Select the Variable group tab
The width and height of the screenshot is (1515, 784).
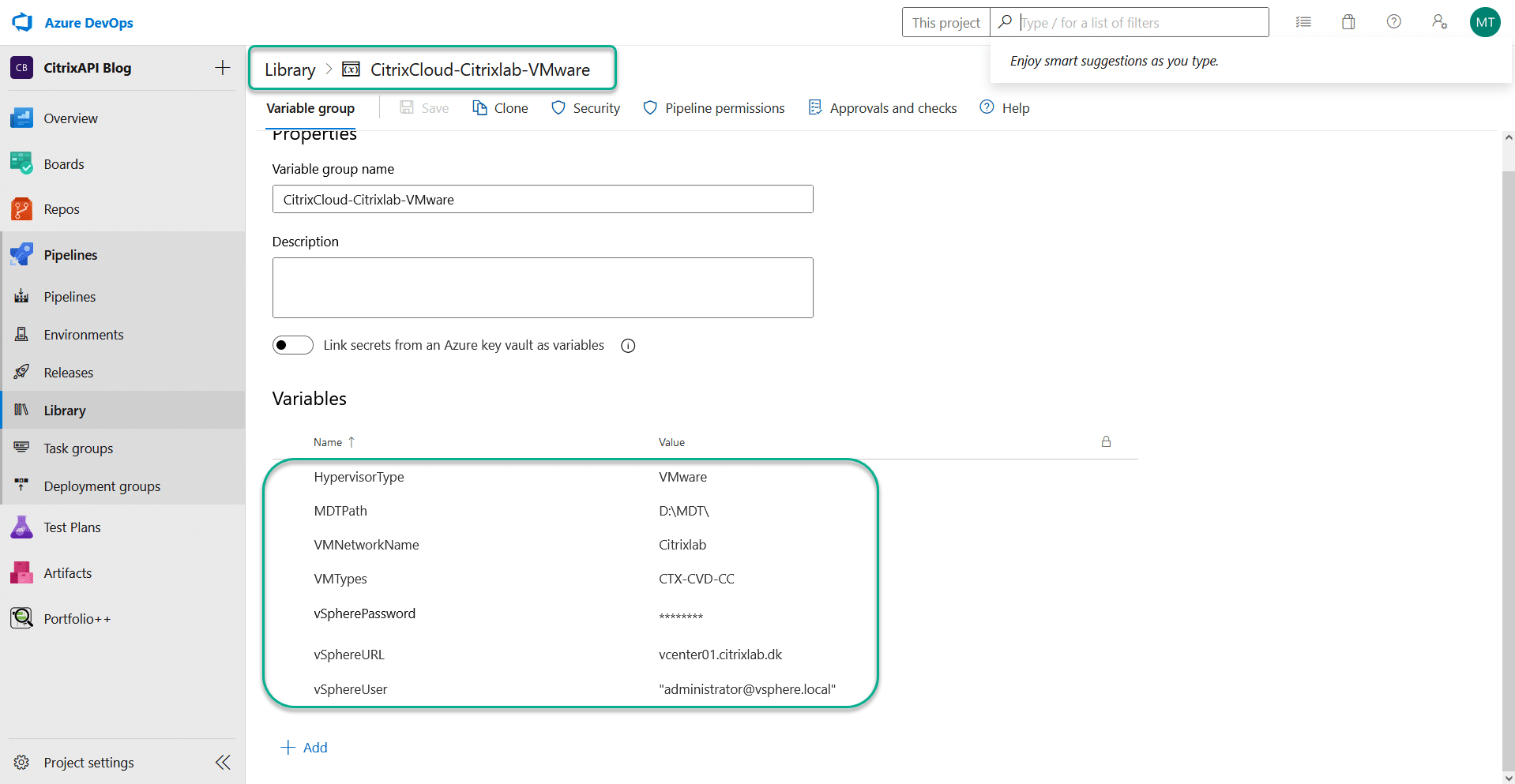[310, 108]
